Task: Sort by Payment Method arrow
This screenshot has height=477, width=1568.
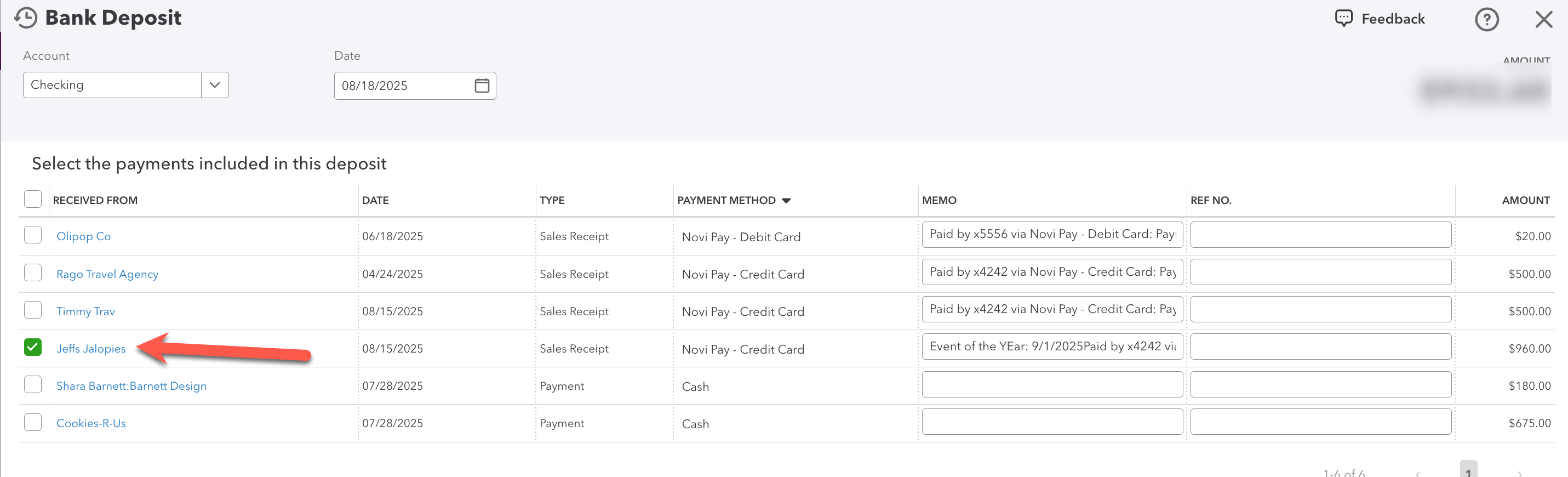Action: pyautogui.click(x=786, y=201)
